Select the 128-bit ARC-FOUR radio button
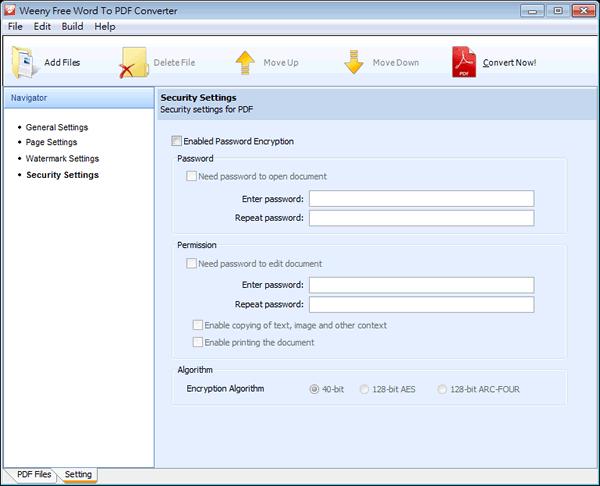The width and height of the screenshot is (600, 486). tap(442, 389)
